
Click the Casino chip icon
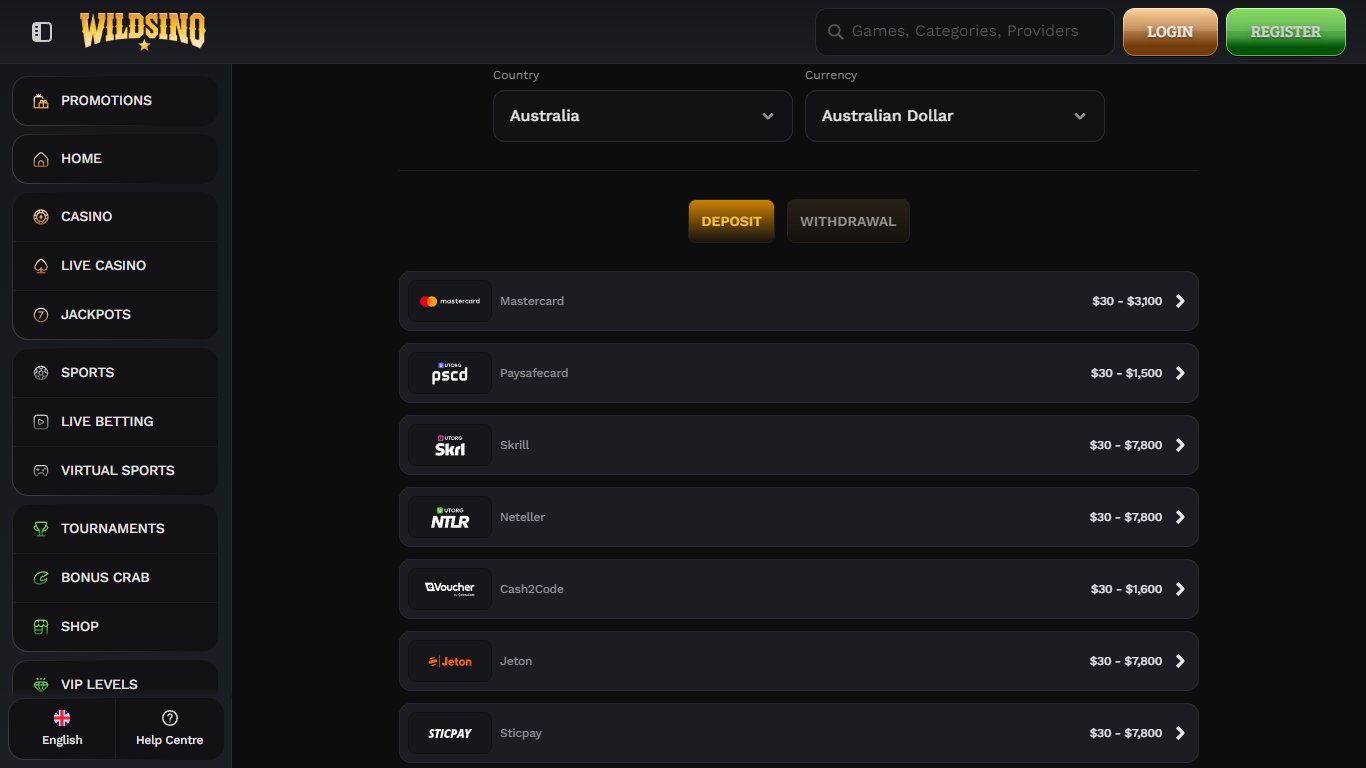pyautogui.click(x=41, y=217)
